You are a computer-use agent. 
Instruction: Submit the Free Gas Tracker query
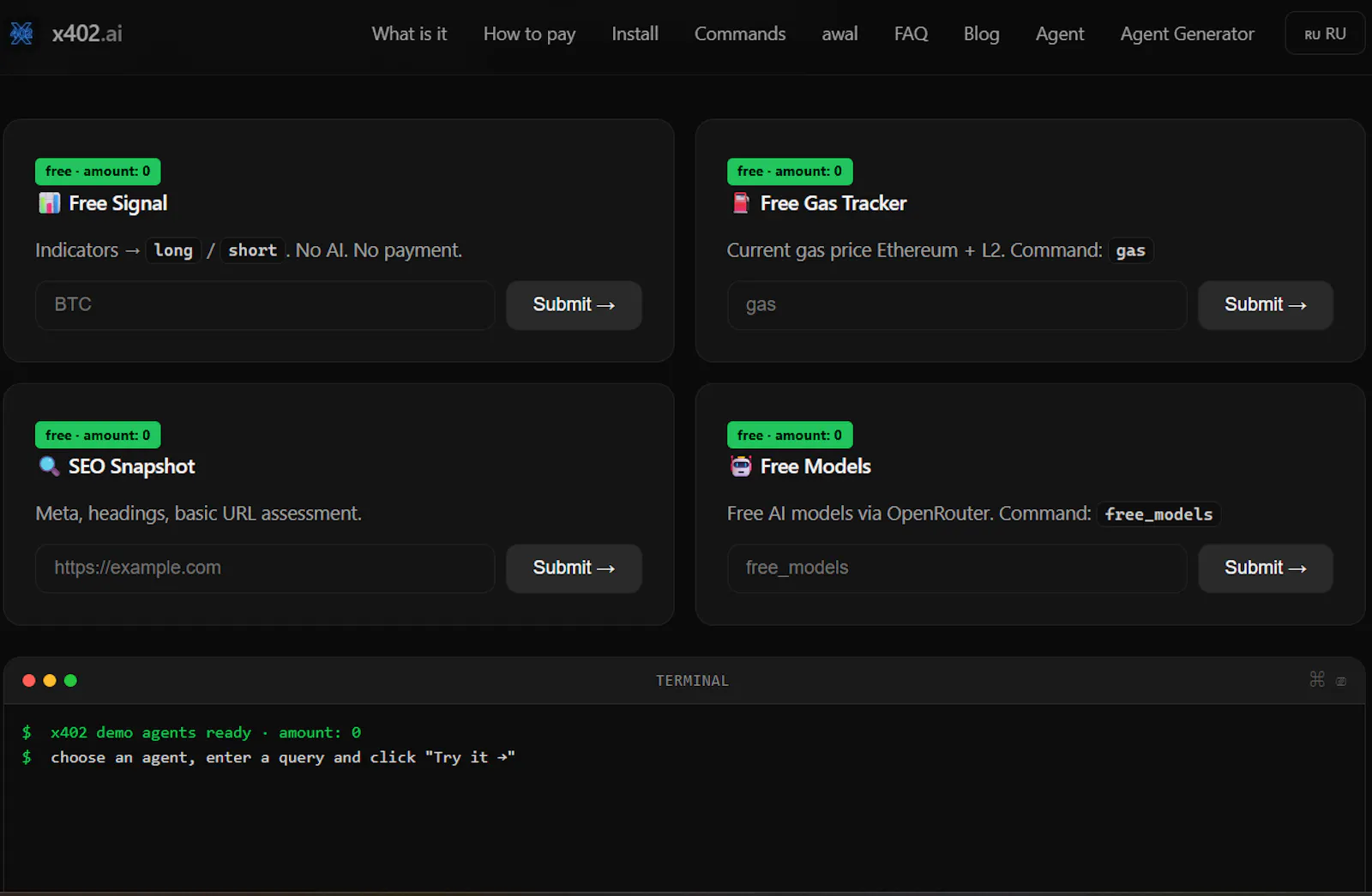pos(1266,305)
